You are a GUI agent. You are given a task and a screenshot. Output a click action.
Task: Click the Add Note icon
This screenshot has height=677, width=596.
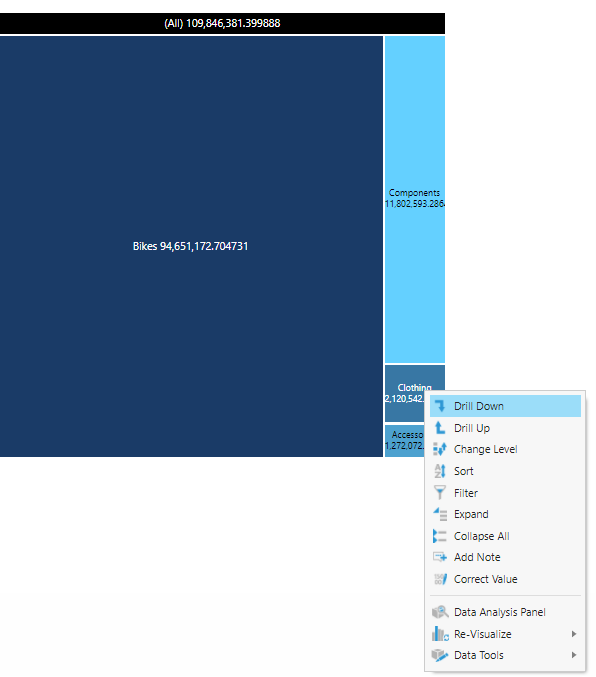440,557
